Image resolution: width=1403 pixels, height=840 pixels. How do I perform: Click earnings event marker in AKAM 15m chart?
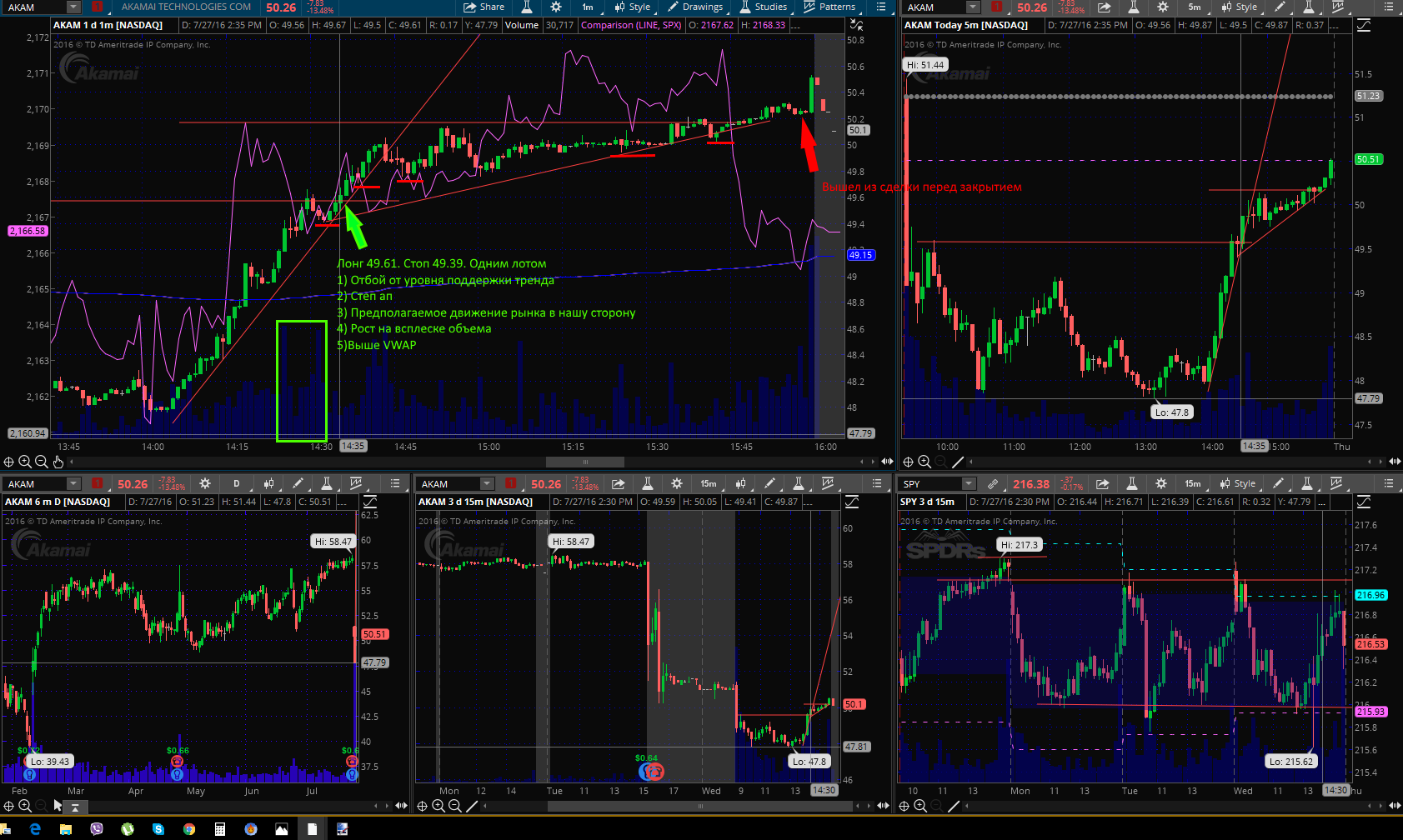pos(654,772)
